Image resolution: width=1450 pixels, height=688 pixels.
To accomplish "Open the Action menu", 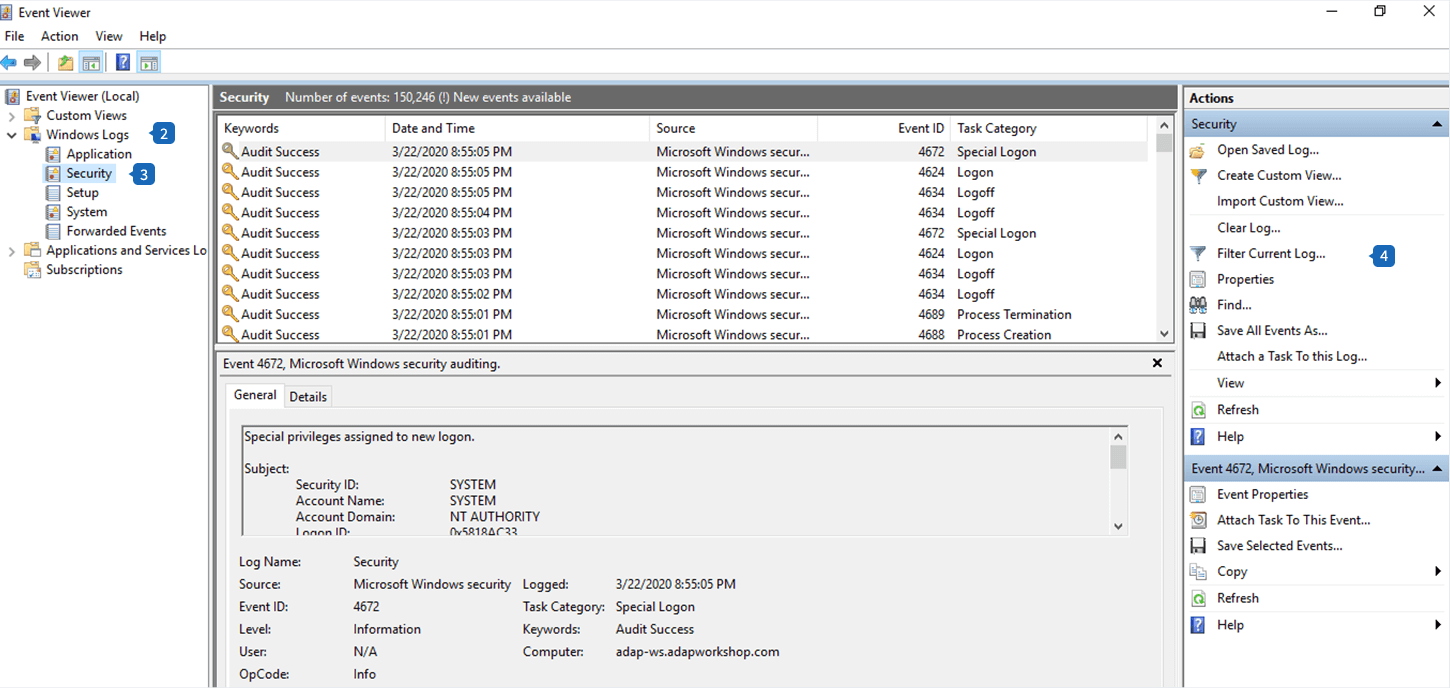I will pyautogui.click(x=59, y=36).
